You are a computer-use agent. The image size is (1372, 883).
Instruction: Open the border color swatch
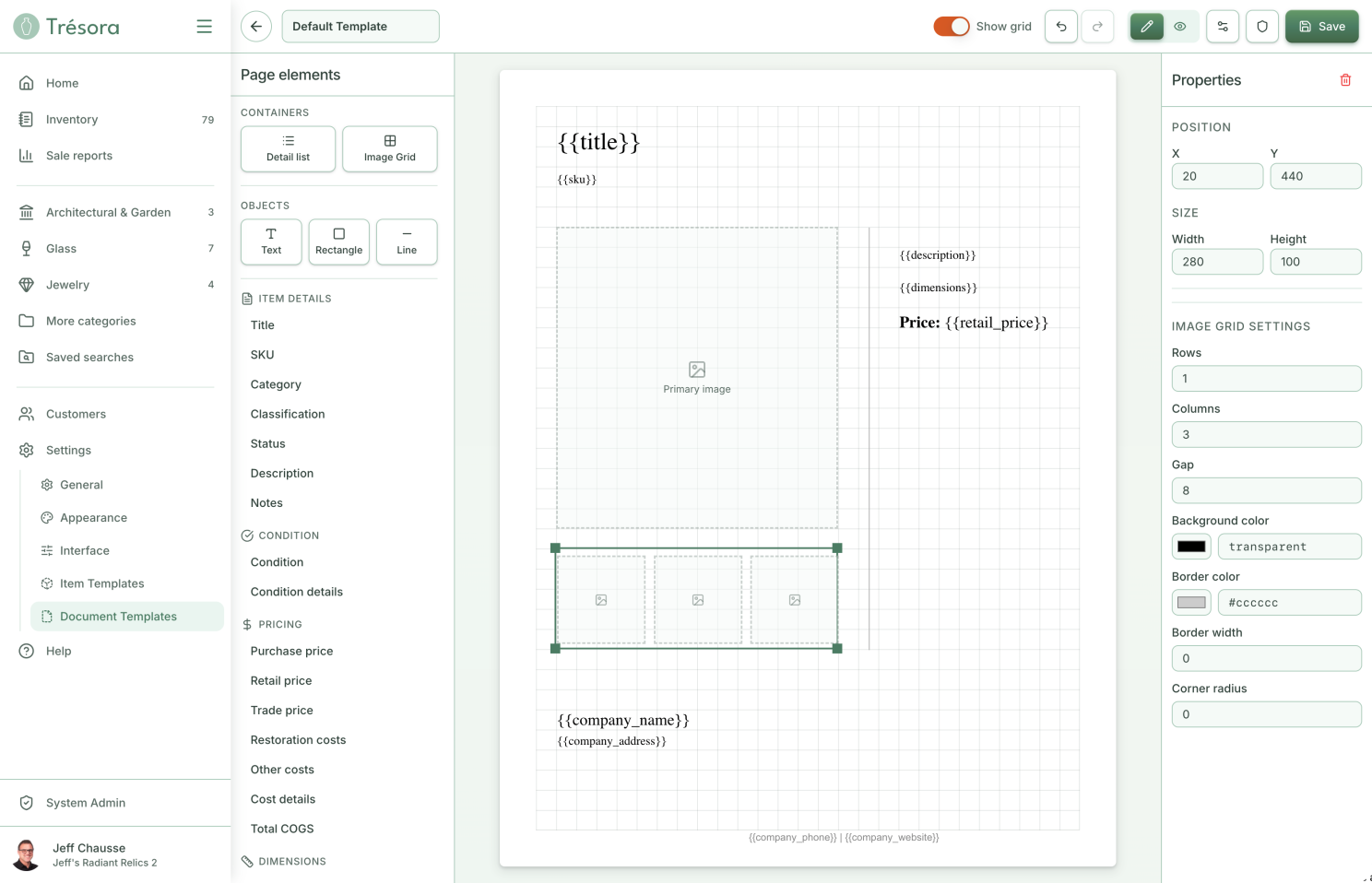pos(1191,603)
